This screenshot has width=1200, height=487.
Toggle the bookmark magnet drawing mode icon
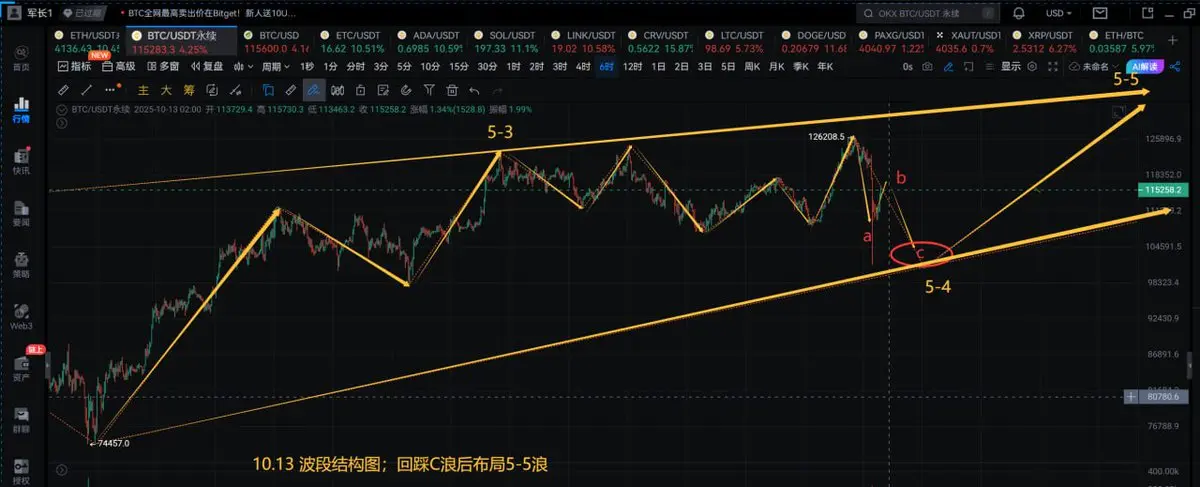268,90
